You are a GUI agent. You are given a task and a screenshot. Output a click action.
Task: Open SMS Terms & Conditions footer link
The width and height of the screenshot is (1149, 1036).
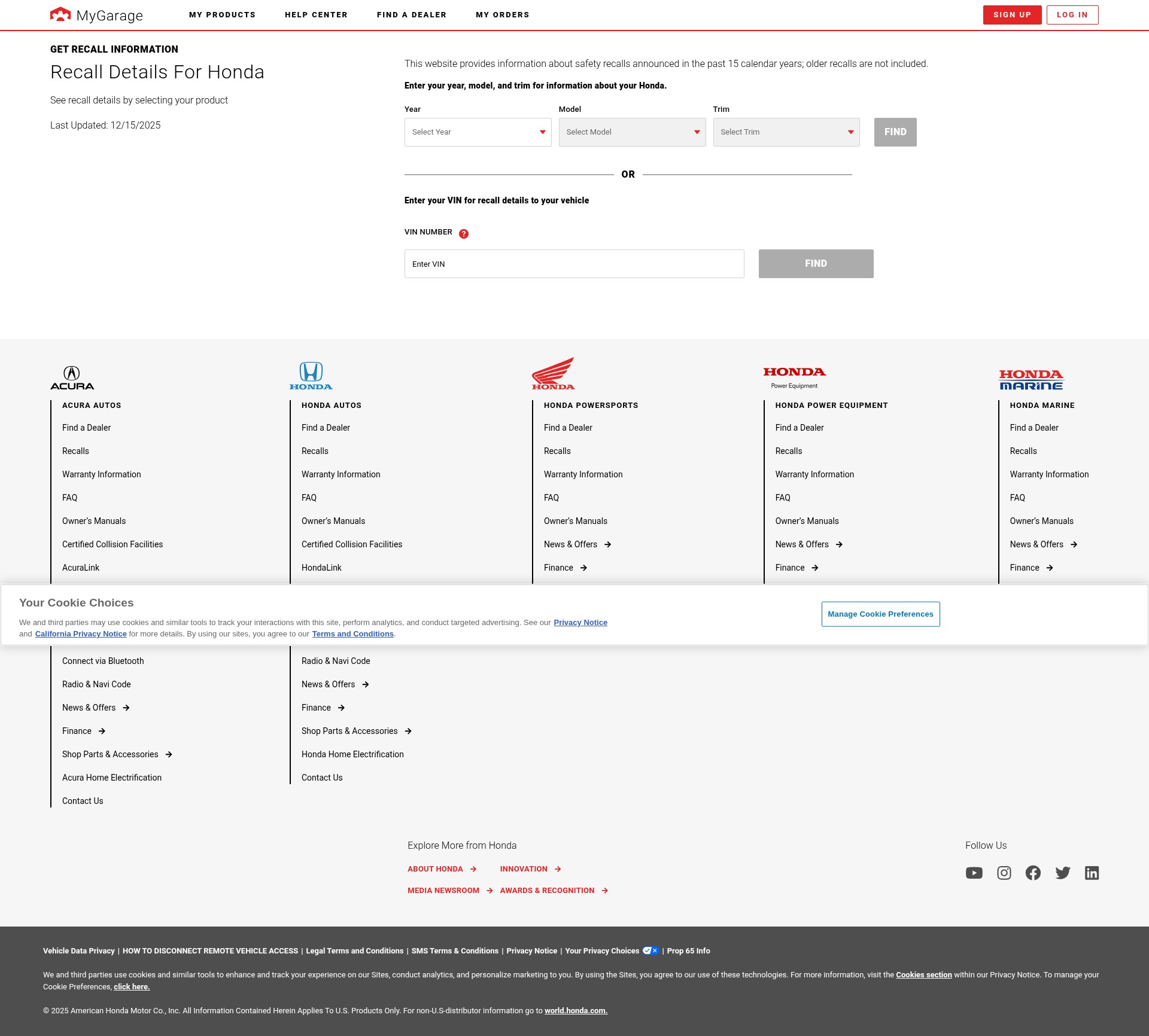coord(455,951)
